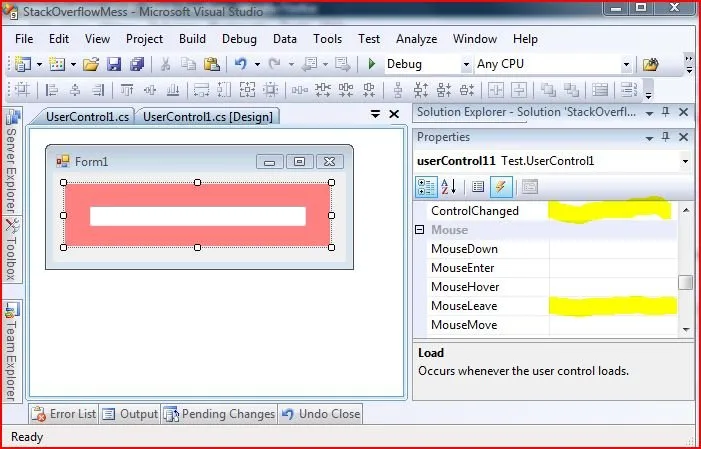Switch to the UserControl1.cs tab

pyautogui.click(x=87, y=117)
